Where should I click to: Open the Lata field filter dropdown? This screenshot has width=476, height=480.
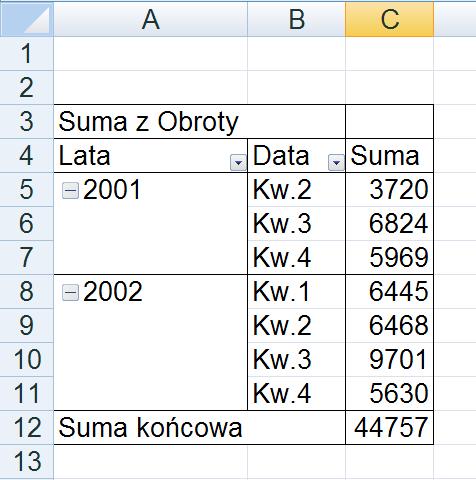tap(238, 162)
